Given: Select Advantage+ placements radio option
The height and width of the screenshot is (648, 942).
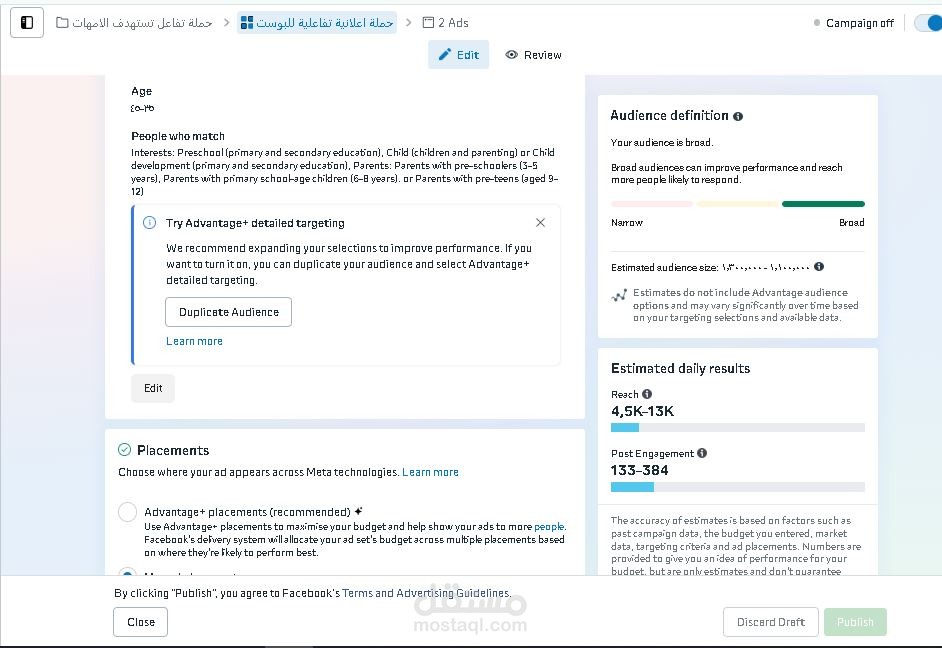Looking at the screenshot, I should click(127, 512).
